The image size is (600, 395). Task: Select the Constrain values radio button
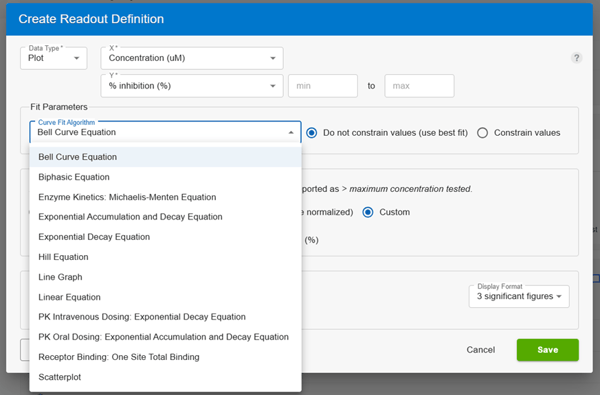pyautogui.click(x=482, y=133)
